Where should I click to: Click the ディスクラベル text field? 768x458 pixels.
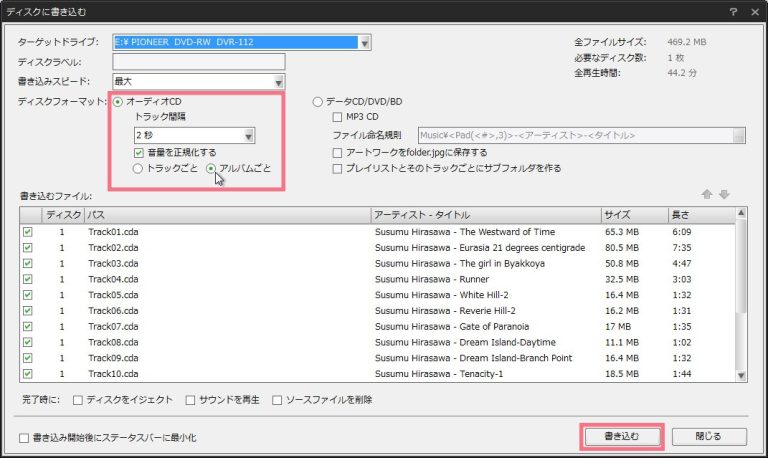click(199, 62)
